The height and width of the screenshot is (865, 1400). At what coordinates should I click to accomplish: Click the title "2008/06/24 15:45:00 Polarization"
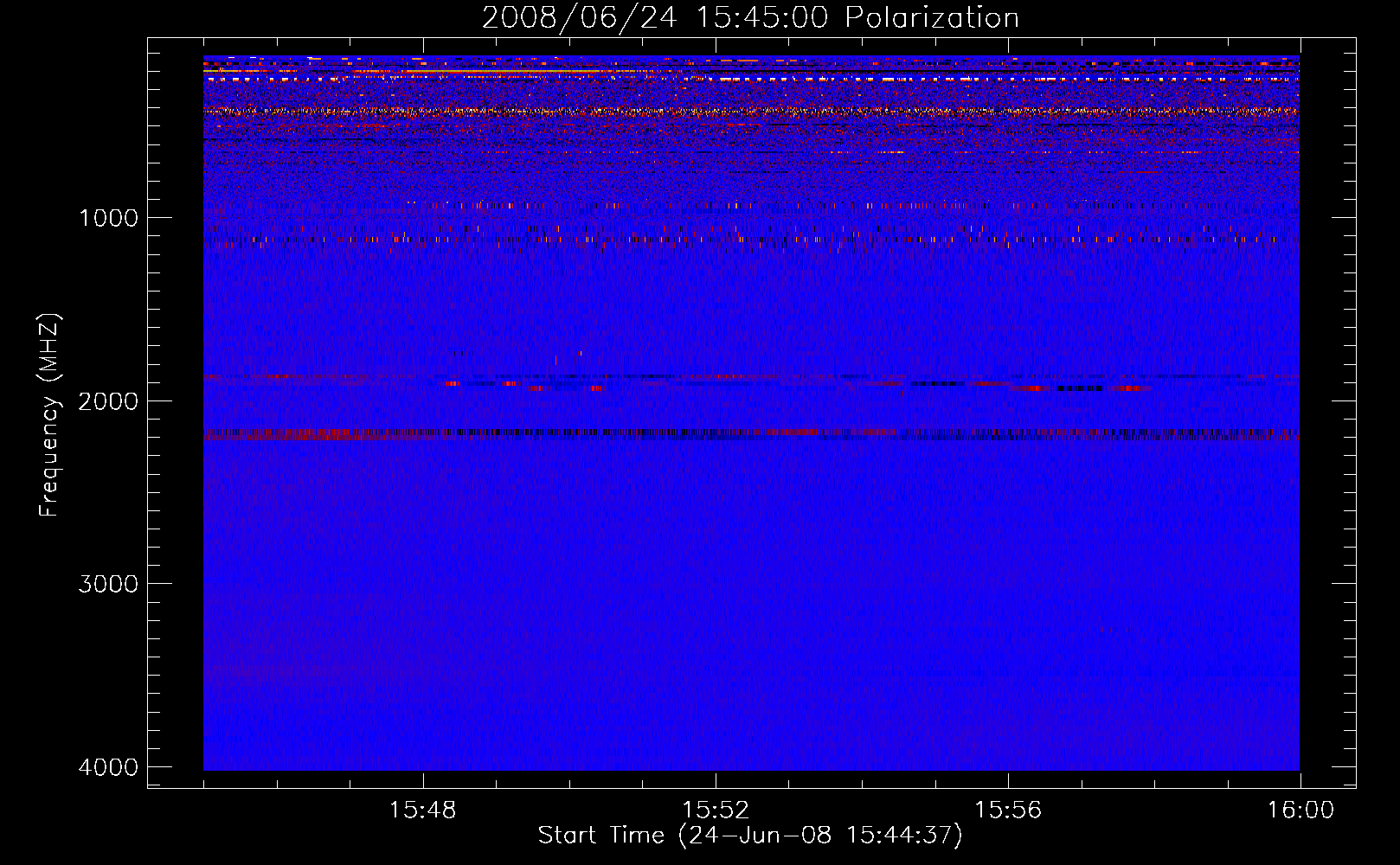coord(750,18)
